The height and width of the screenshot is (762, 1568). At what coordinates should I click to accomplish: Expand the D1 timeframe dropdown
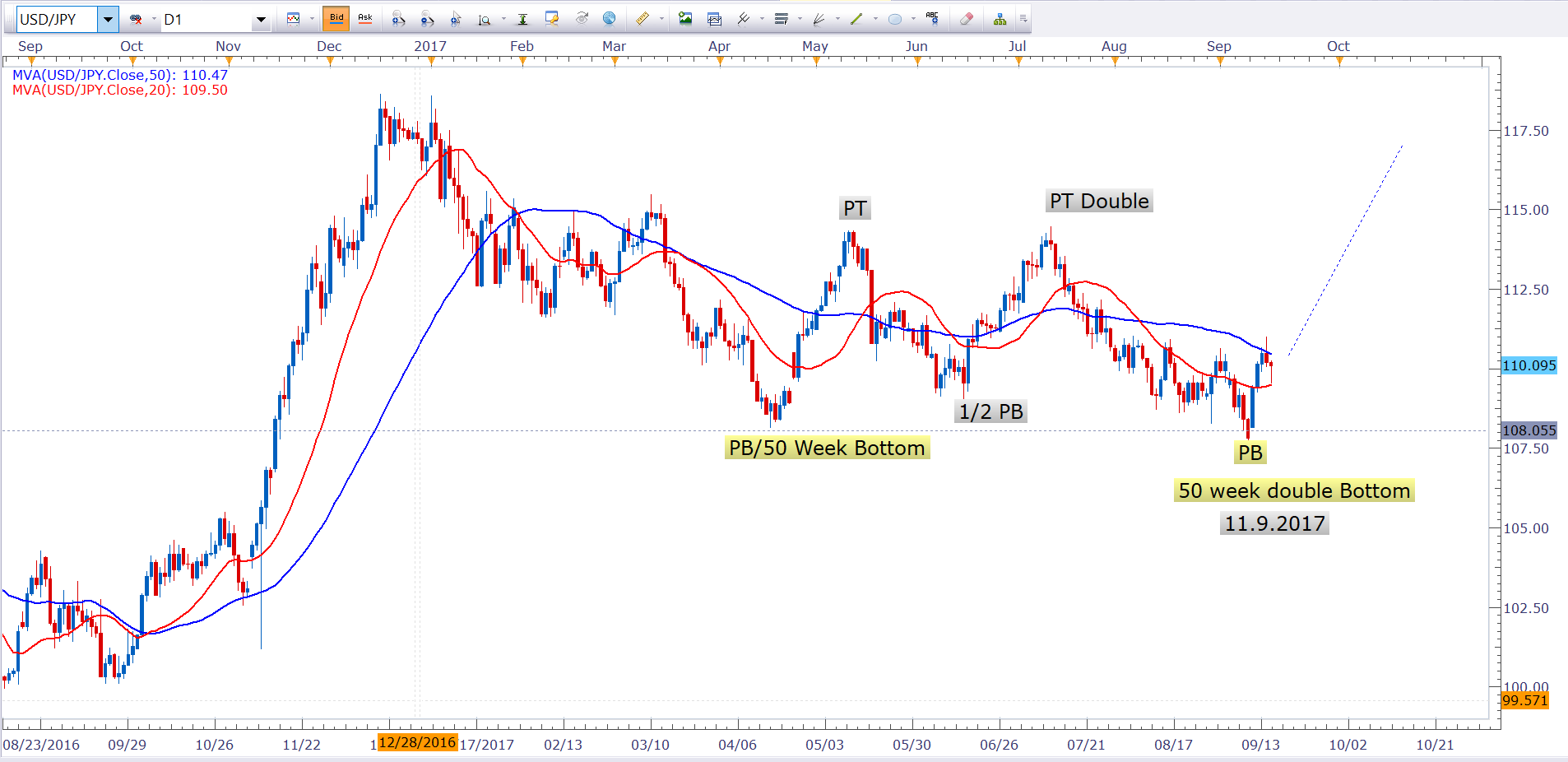261,19
